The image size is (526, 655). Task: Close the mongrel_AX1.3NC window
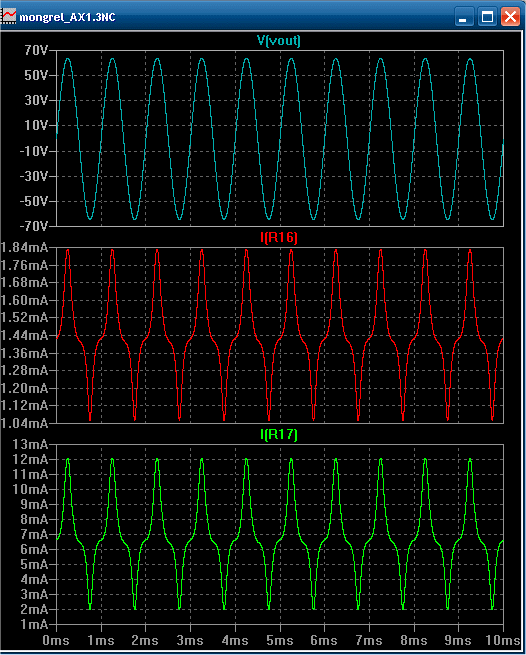tap(510, 17)
